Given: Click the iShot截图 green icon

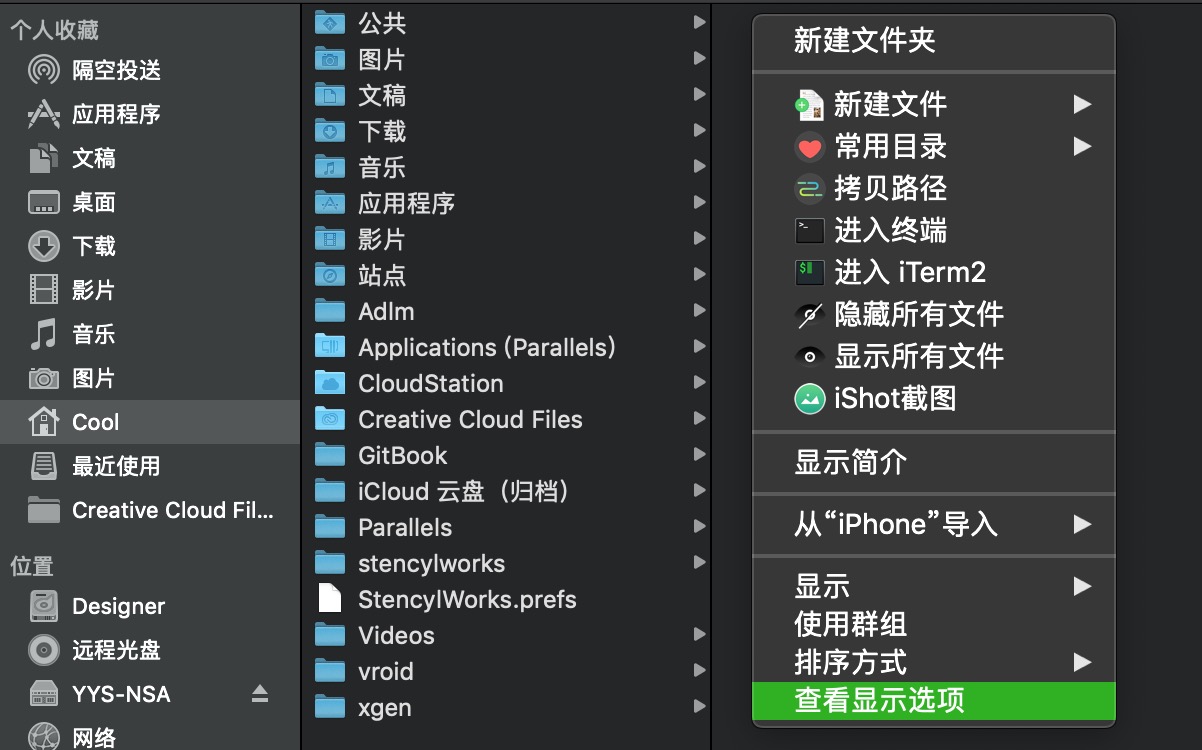Looking at the screenshot, I should tap(809, 398).
